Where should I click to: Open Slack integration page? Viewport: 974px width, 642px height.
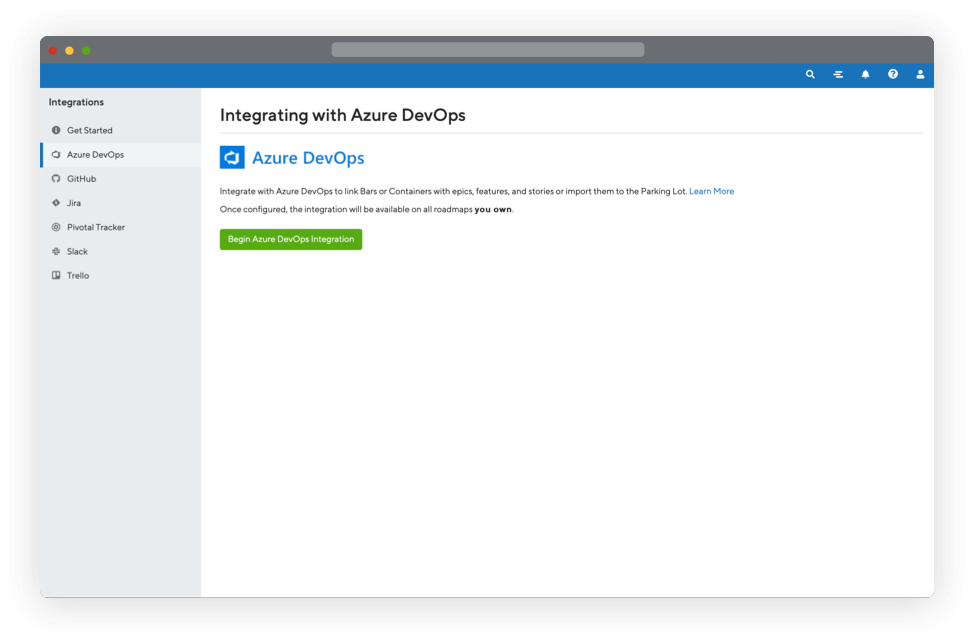tap(121, 251)
